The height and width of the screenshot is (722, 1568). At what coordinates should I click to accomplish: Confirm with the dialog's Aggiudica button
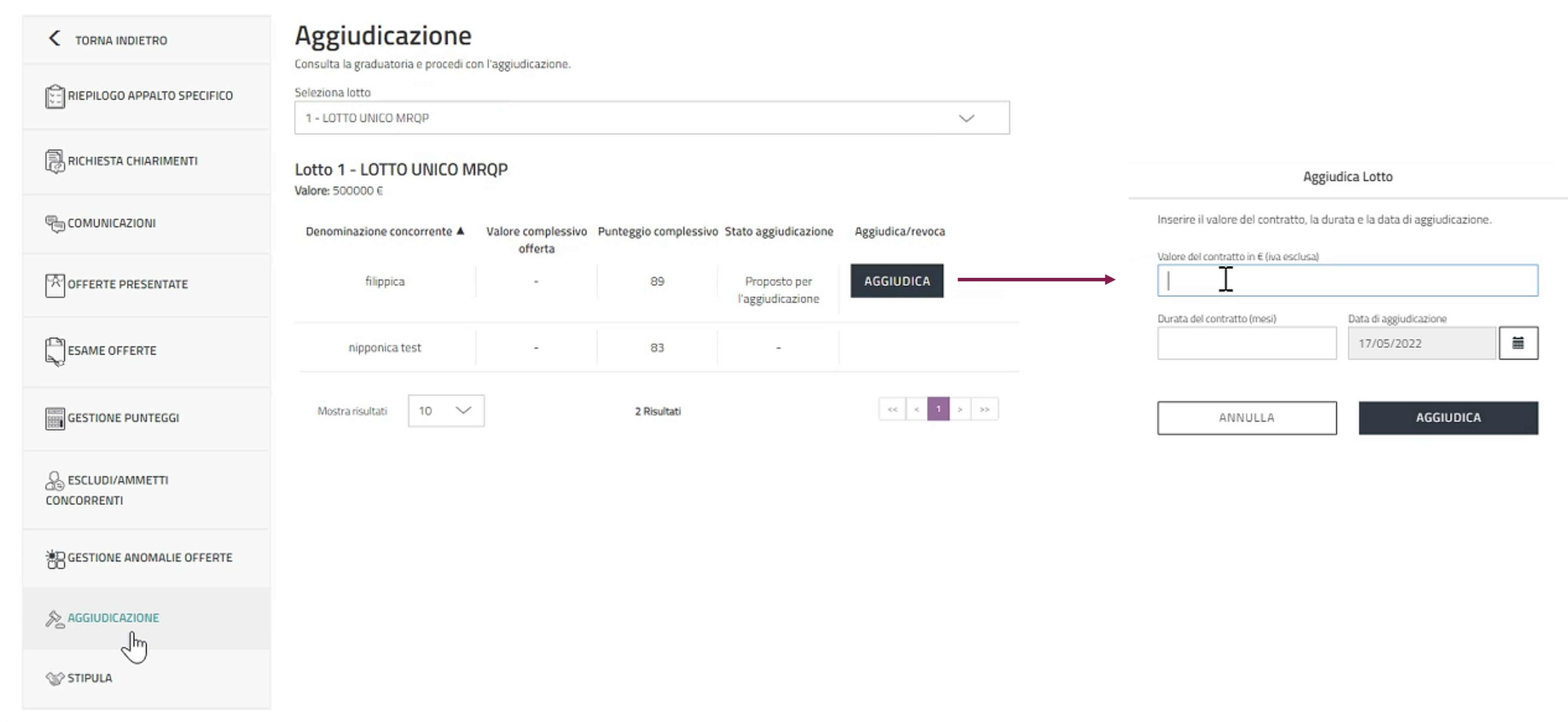(x=1448, y=418)
